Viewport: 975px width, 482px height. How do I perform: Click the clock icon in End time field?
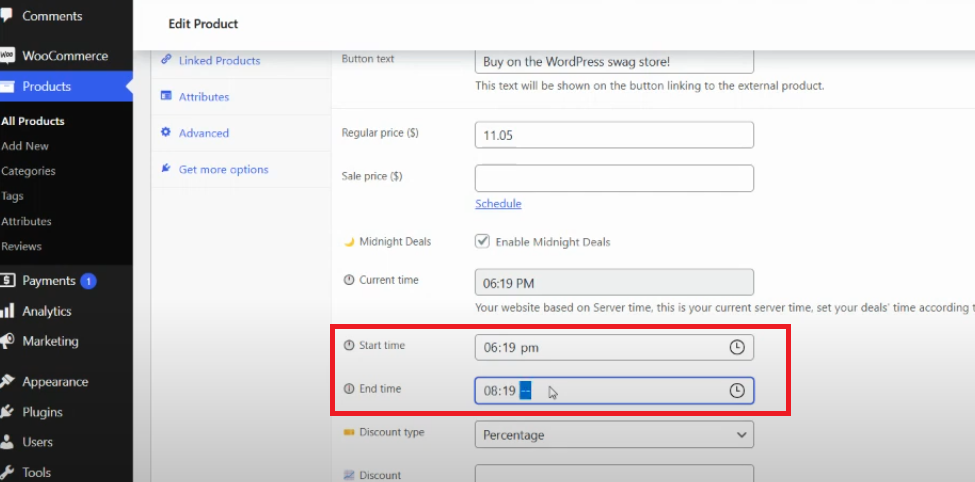pyautogui.click(x=737, y=391)
